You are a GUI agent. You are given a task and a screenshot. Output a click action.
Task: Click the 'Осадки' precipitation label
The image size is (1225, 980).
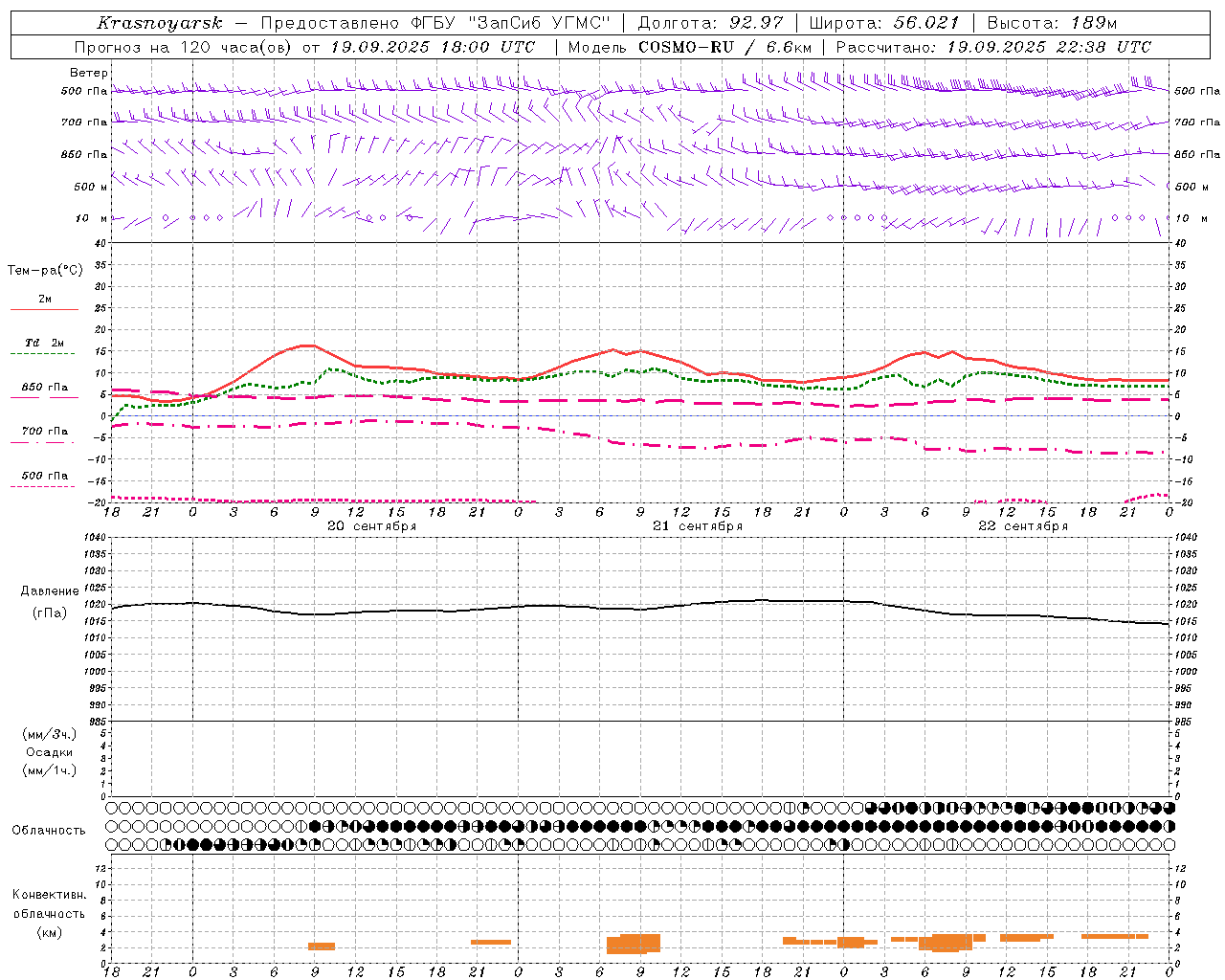[50, 752]
